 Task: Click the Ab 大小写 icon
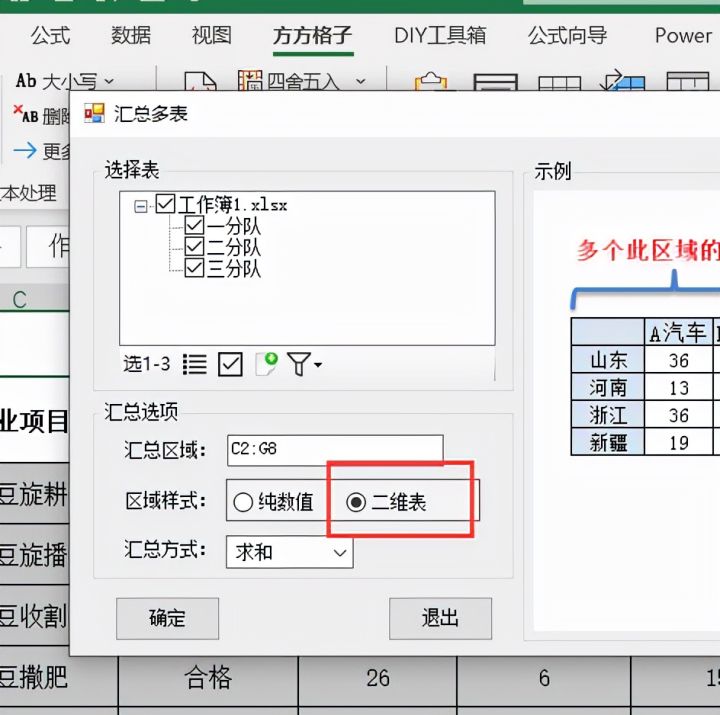pyautogui.click(x=26, y=81)
